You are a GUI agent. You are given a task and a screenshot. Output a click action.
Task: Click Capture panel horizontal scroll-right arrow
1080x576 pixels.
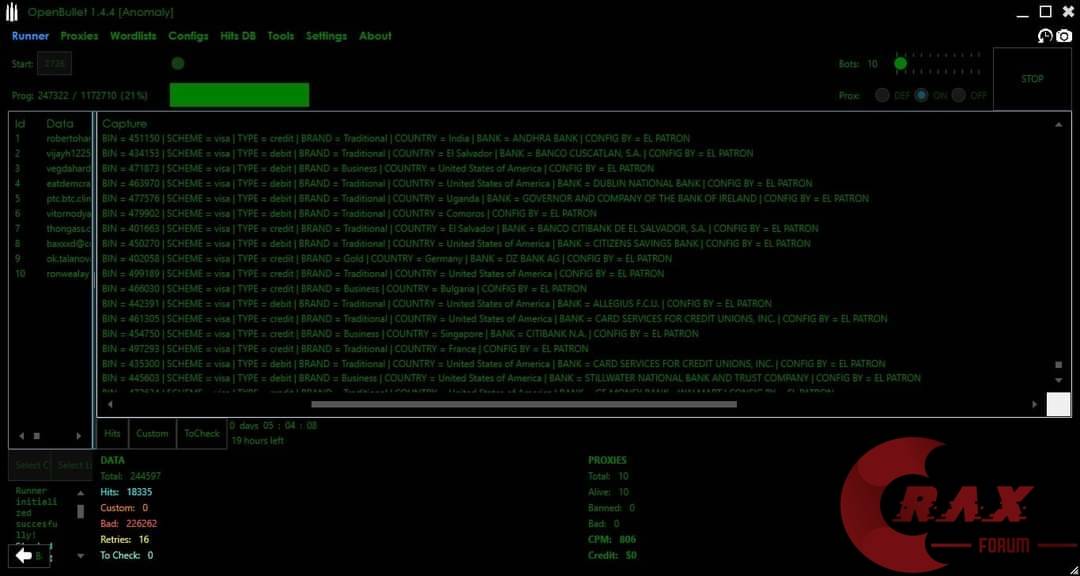click(1034, 404)
